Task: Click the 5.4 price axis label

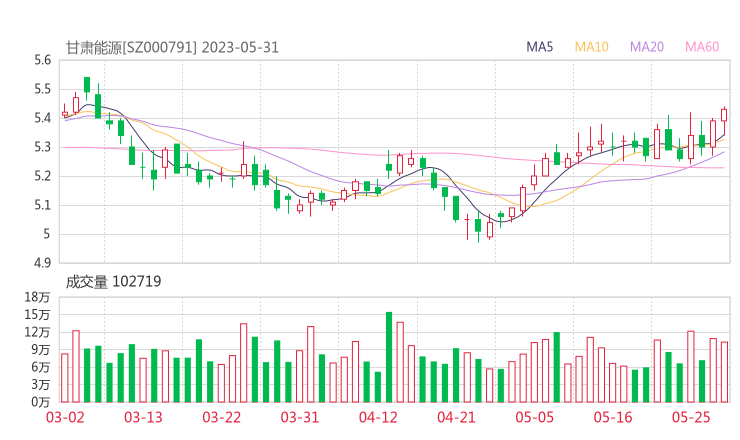Action: pos(42,118)
